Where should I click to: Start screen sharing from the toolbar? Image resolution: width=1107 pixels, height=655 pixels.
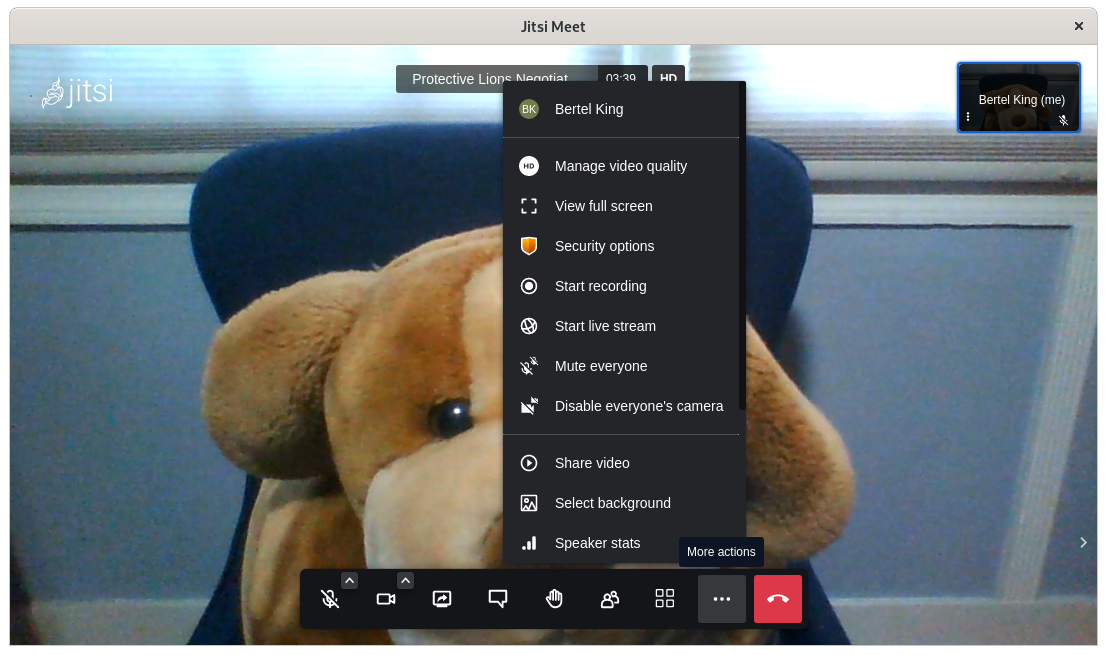tap(442, 599)
